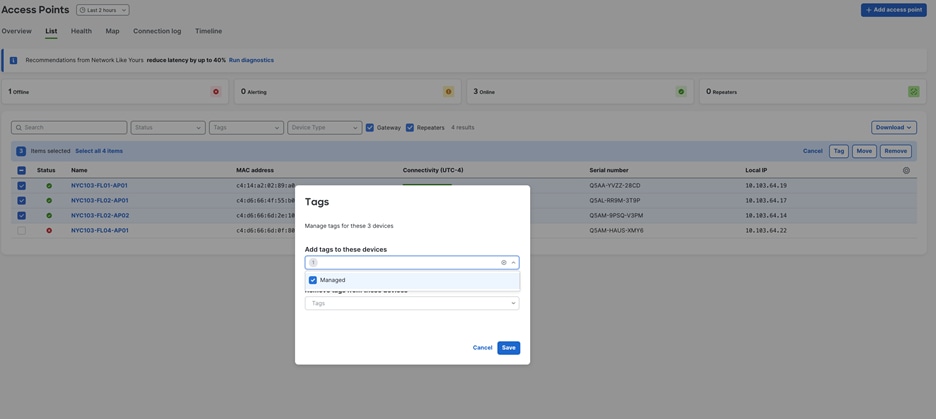Image resolution: width=936 pixels, height=419 pixels.
Task: Open the Device Type filter dropdown
Action: pyautogui.click(x=325, y=127)
